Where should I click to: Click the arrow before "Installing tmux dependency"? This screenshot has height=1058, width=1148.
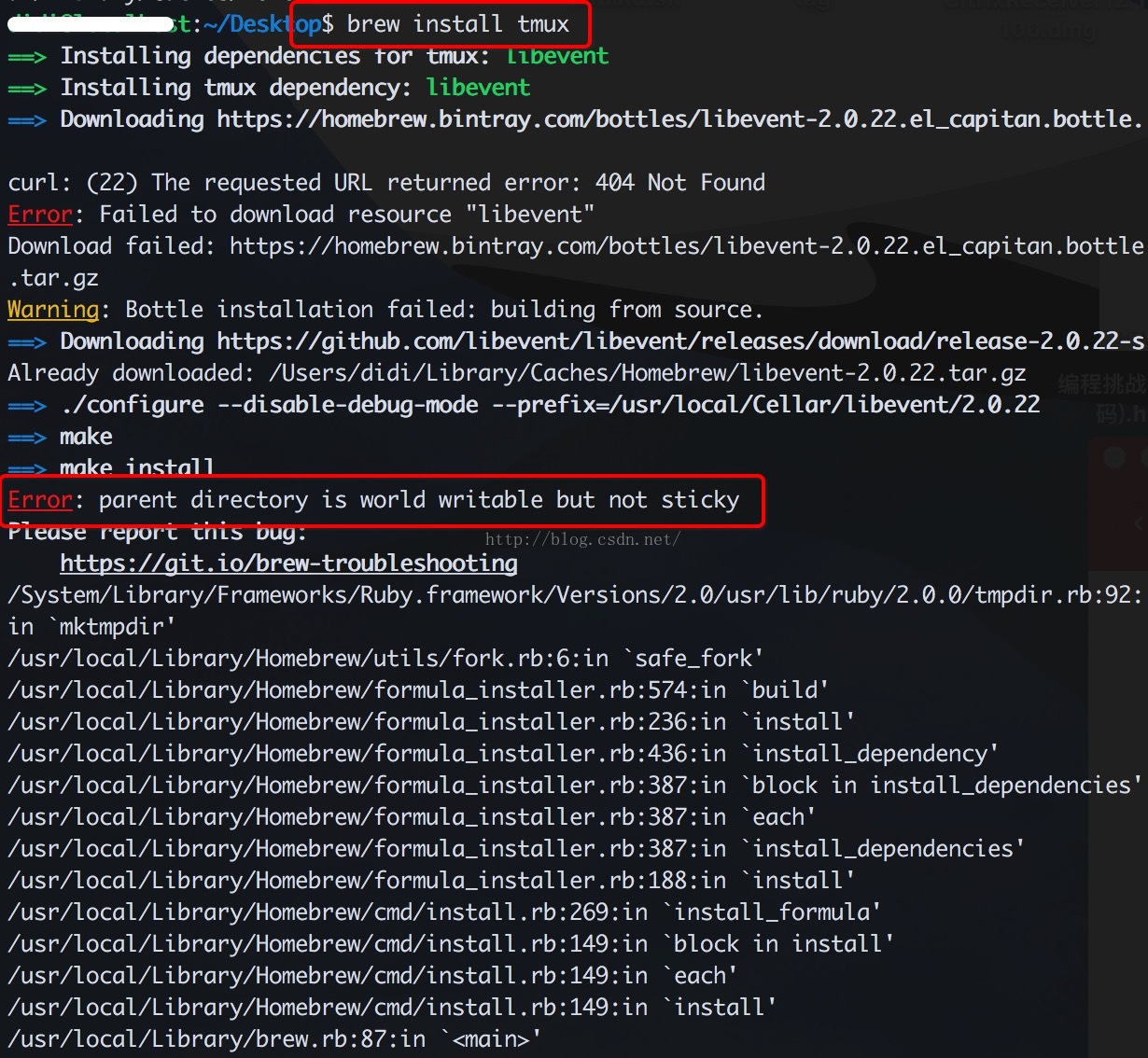click(26, 89)
